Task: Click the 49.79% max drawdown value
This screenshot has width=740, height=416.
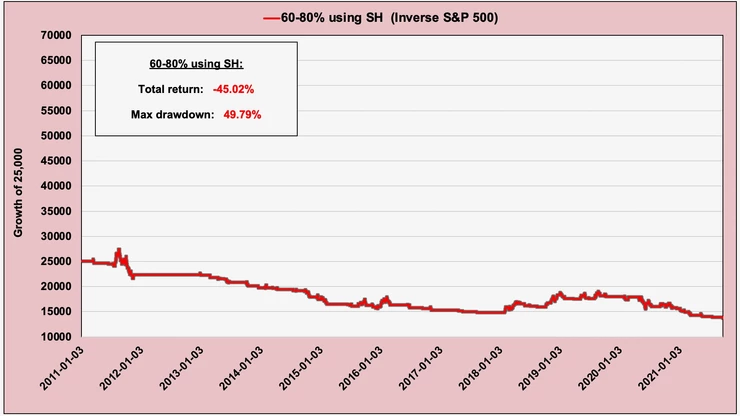Action: (242, 115)
